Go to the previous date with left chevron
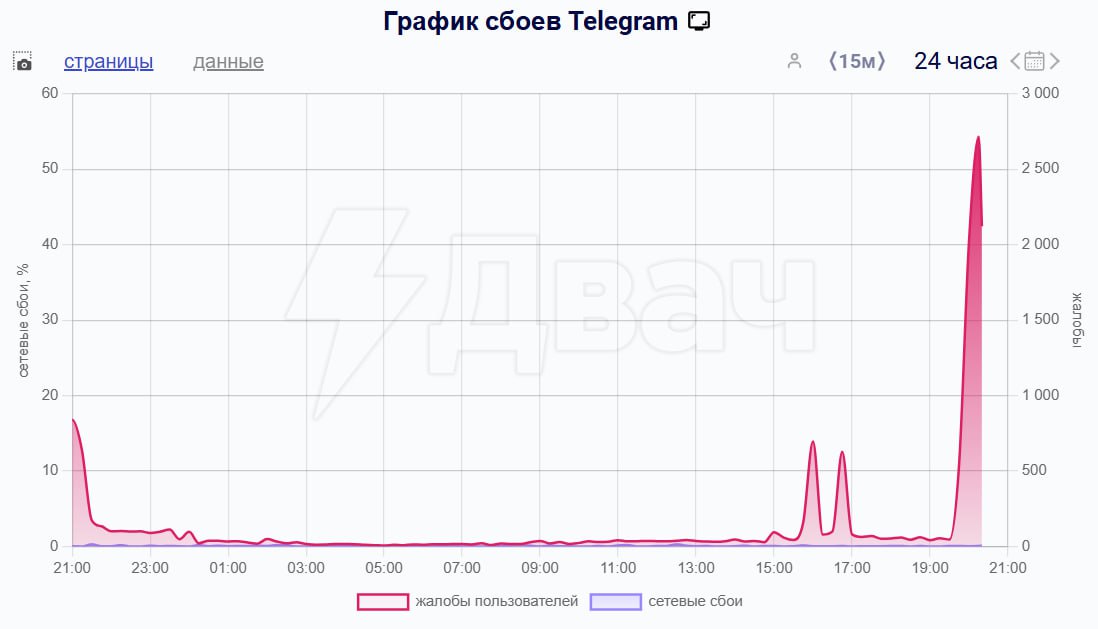 tap(1015, 61)
